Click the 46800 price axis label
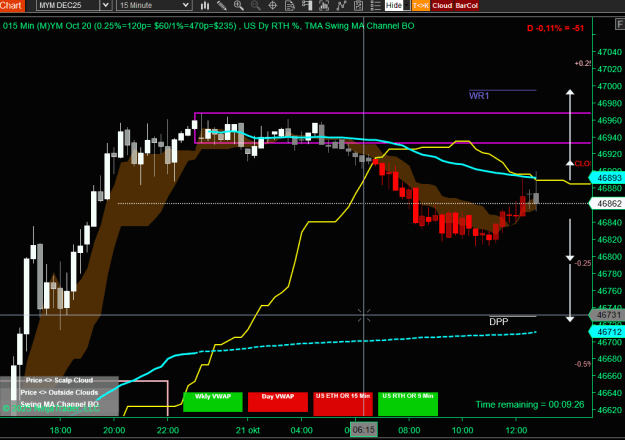 [x=609, y=257]
